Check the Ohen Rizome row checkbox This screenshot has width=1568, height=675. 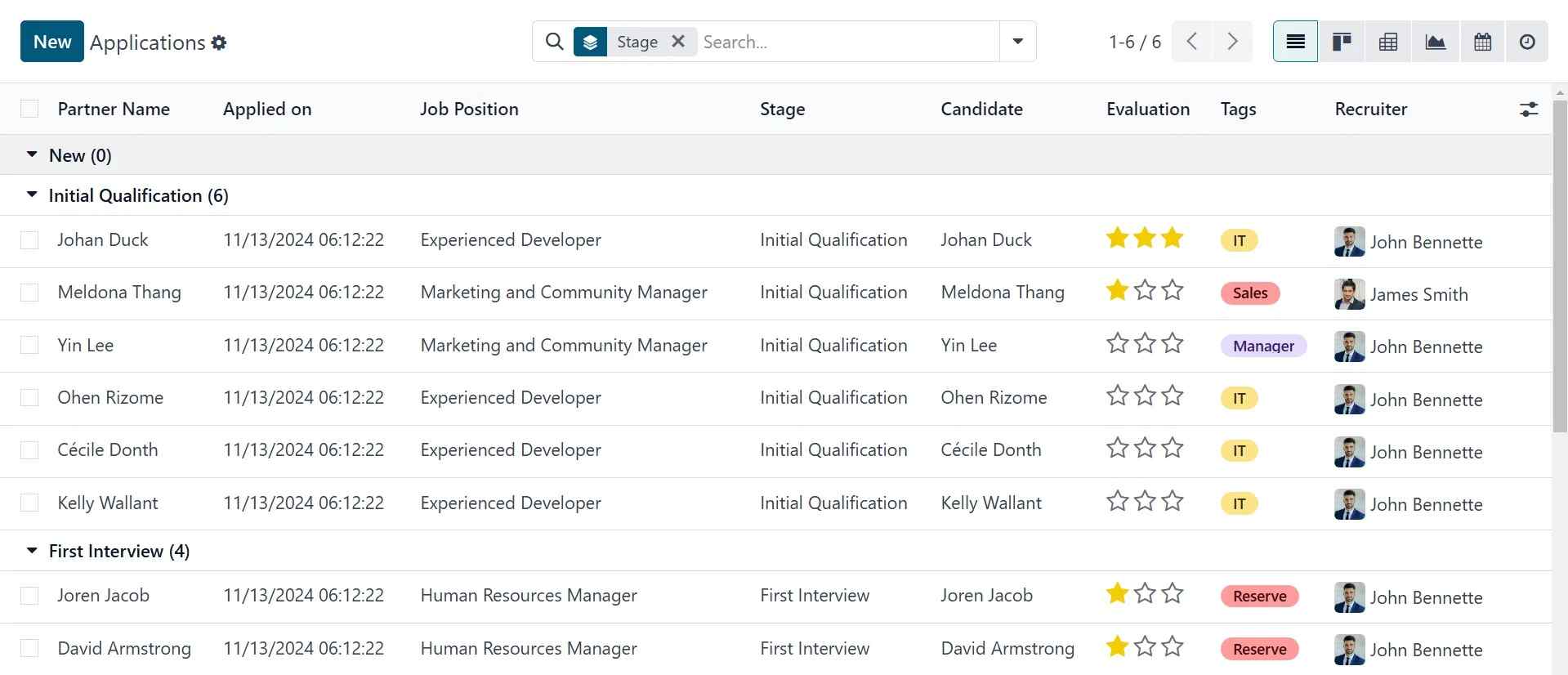pyautogui.click(x=29, y=398)
